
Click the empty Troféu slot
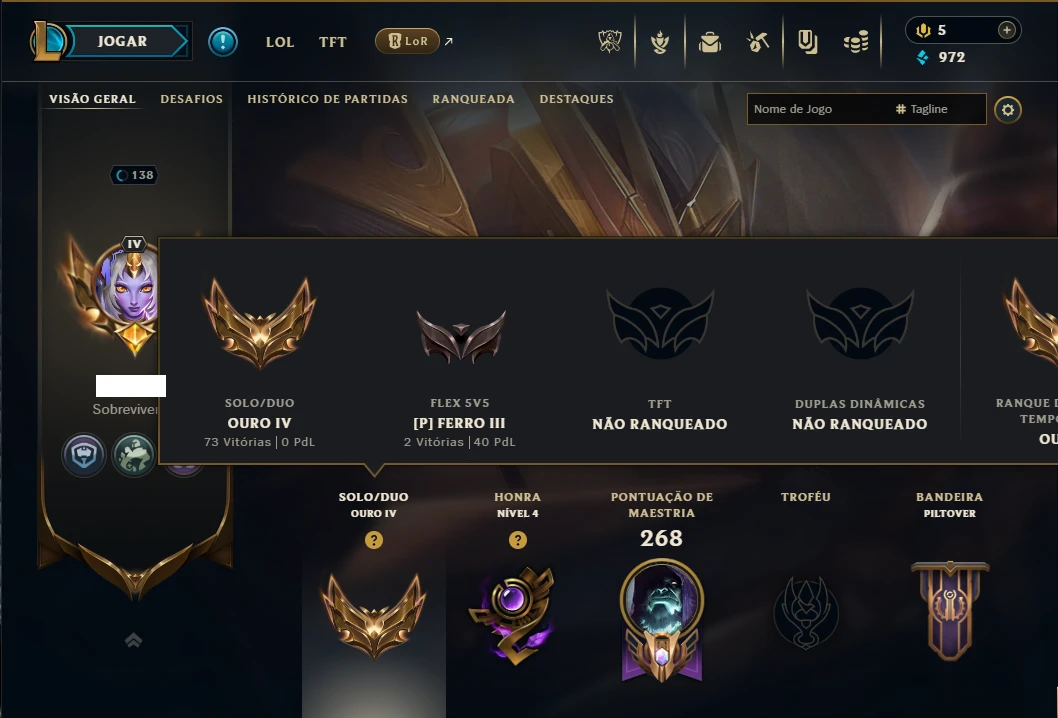pos(806,613)
